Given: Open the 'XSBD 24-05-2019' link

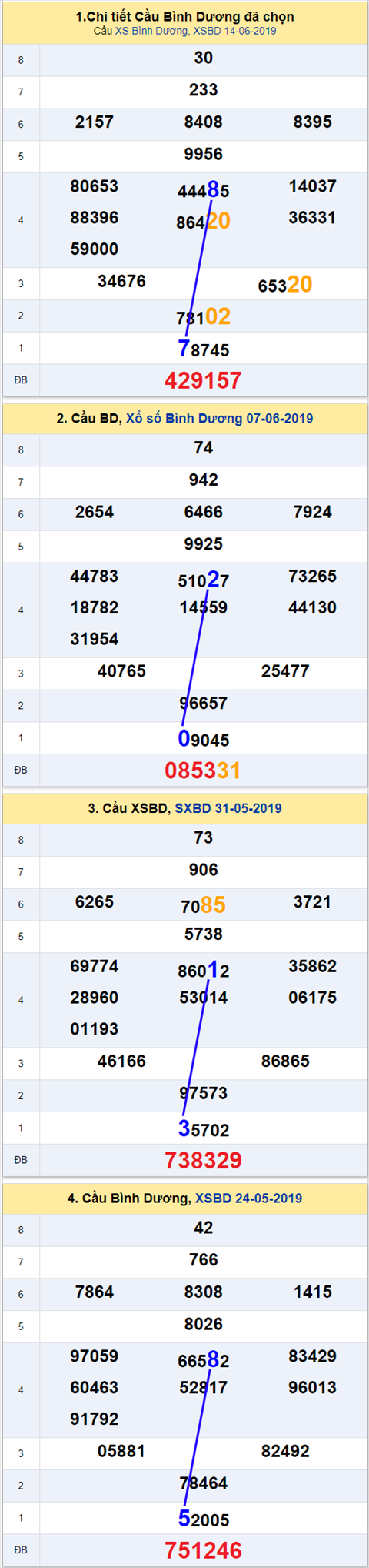Looking at the screenshot, I should pos(248,1199).
